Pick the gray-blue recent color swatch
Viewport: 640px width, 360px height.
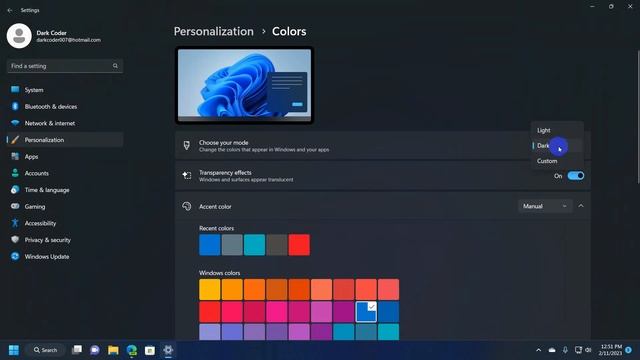click(x=232, y=245)
